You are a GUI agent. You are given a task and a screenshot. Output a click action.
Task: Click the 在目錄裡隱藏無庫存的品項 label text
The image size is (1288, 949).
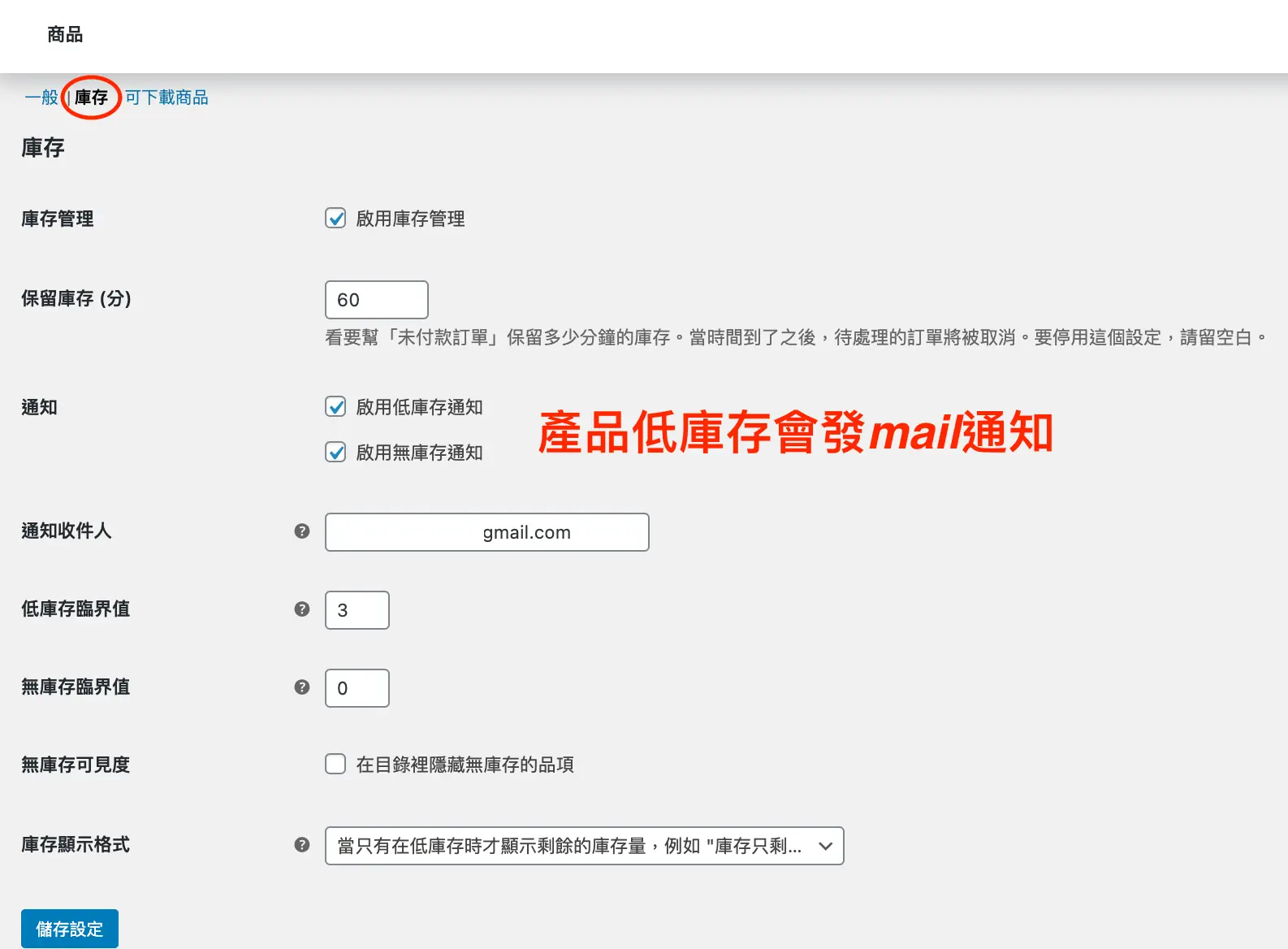coord(465,765)
